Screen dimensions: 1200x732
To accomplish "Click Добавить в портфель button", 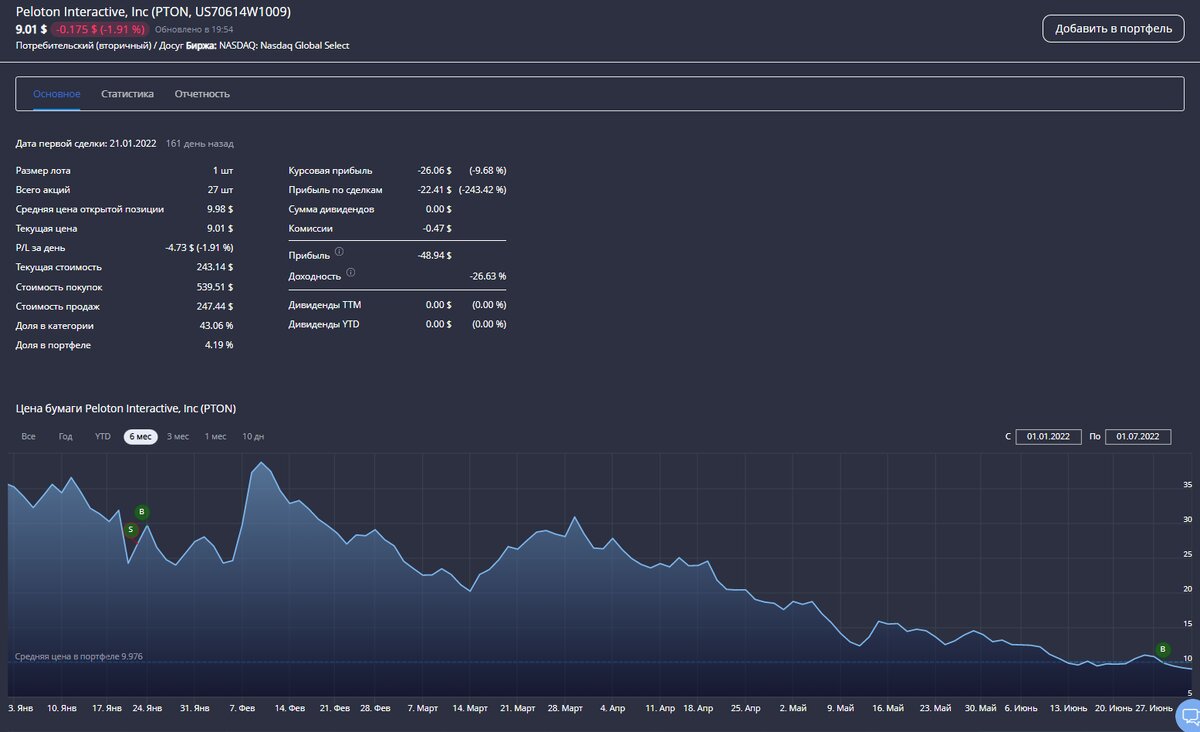I will coord(1113,28).
